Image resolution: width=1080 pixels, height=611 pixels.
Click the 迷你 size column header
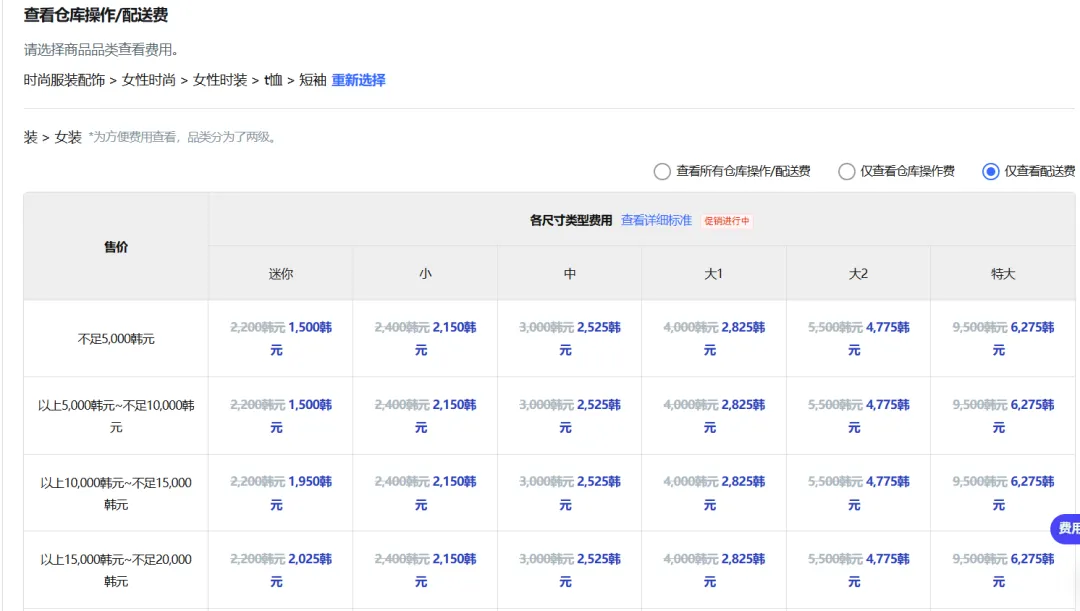click(281, 273)
